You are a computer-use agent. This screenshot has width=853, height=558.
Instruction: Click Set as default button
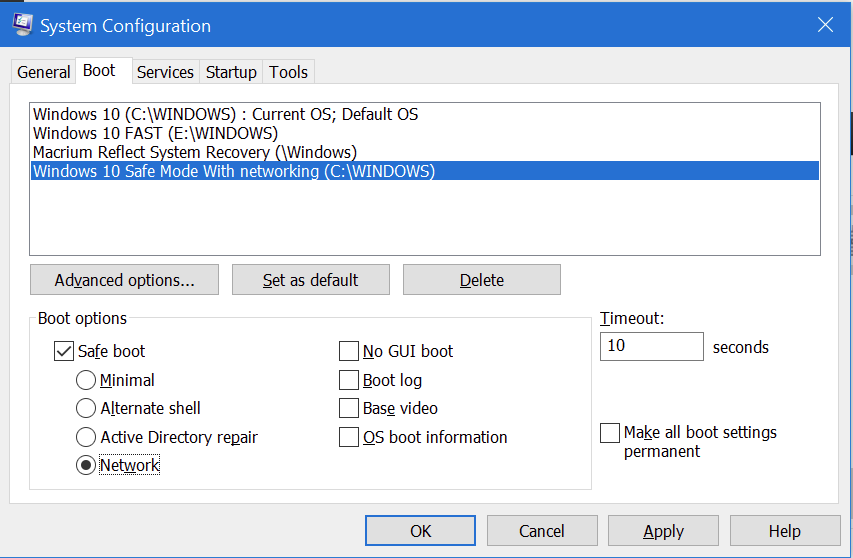click(311, 280)
